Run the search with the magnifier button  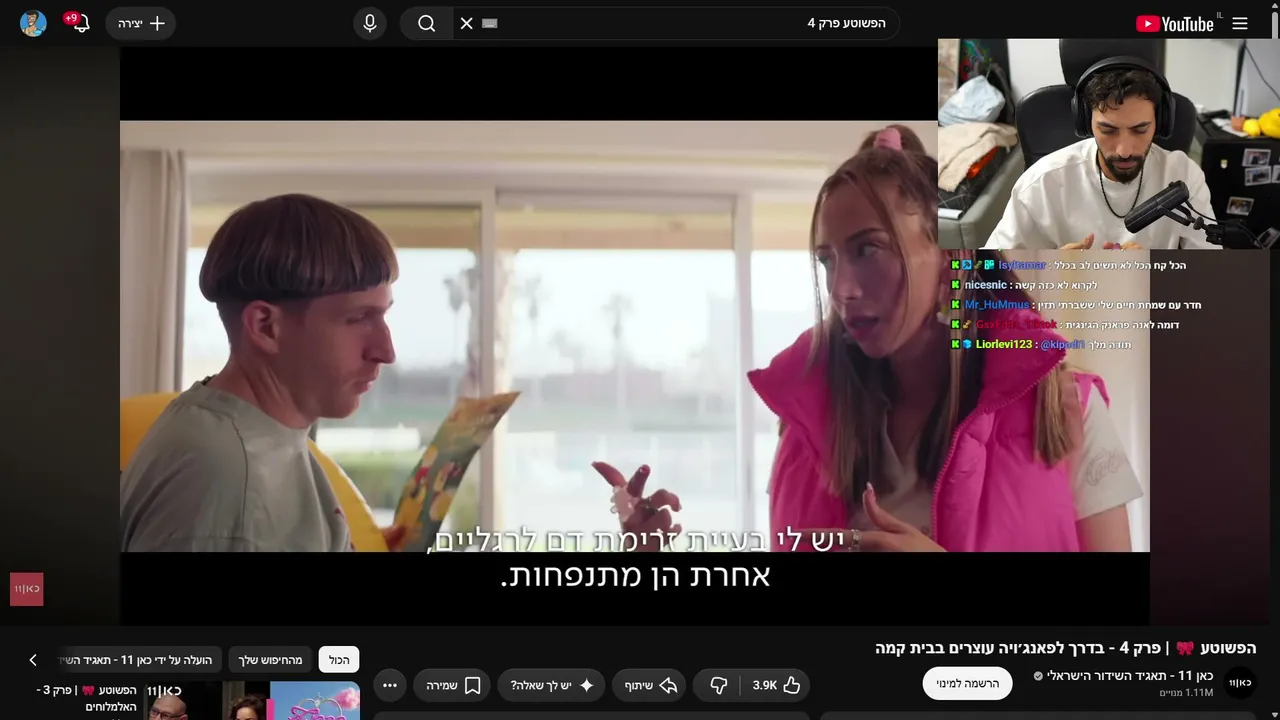pos(427,23)
